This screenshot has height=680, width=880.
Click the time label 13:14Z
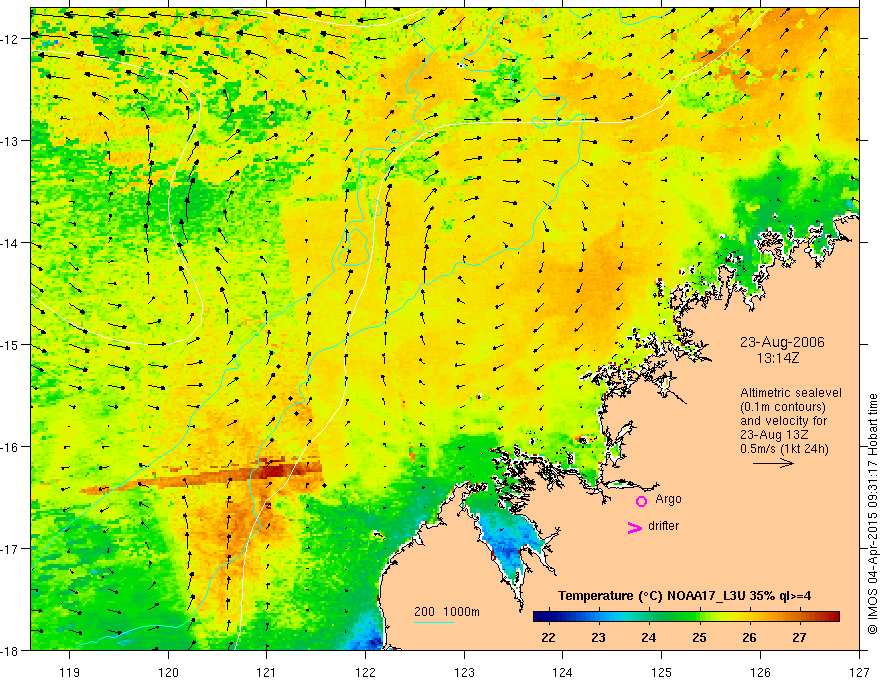click(777, 358)
